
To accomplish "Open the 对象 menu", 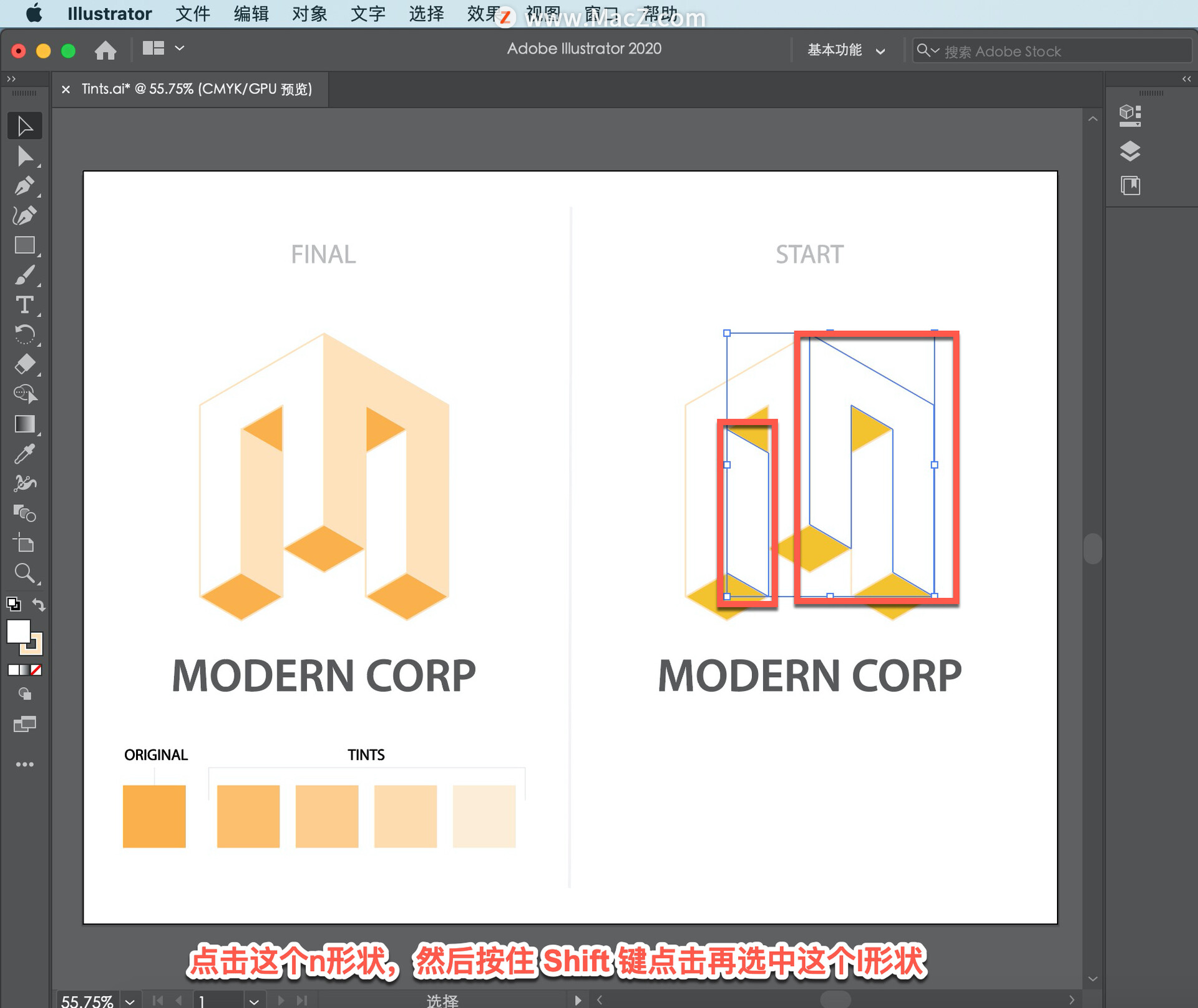I will coord(309,13).
